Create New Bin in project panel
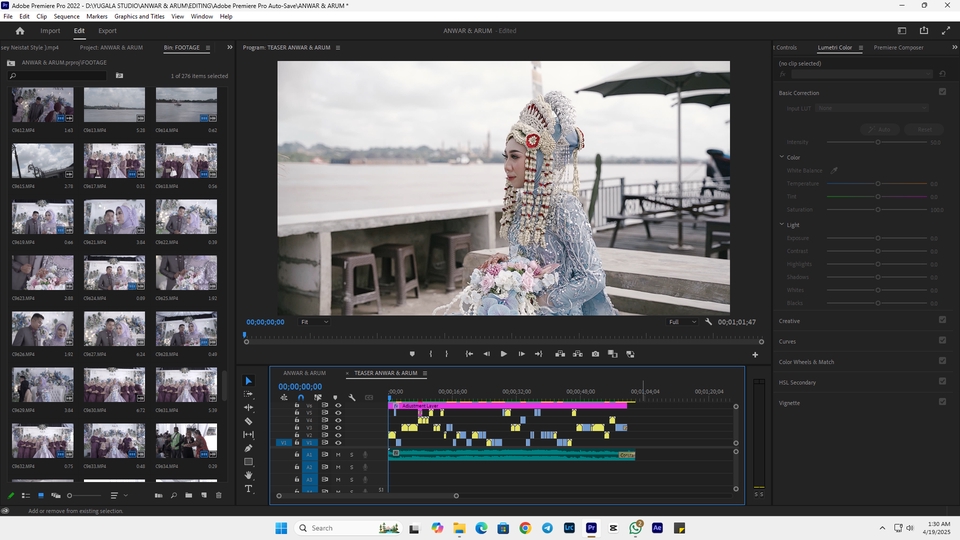This screenshot has width=960, height=540. coord(189,495)
